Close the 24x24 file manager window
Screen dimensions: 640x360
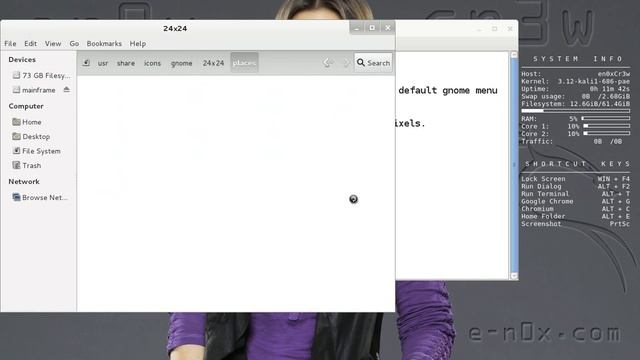(387, 28)
